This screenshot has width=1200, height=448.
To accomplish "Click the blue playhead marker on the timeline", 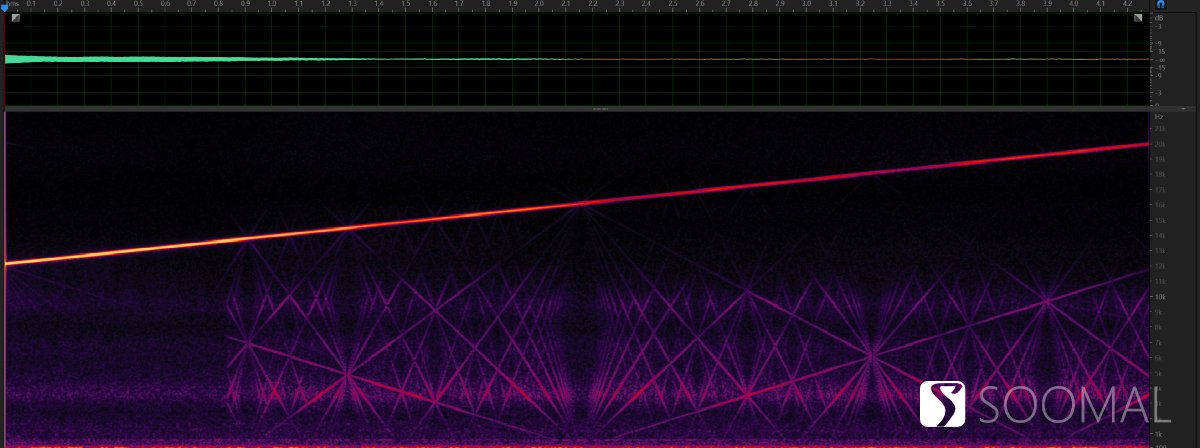I will [5, 6].
